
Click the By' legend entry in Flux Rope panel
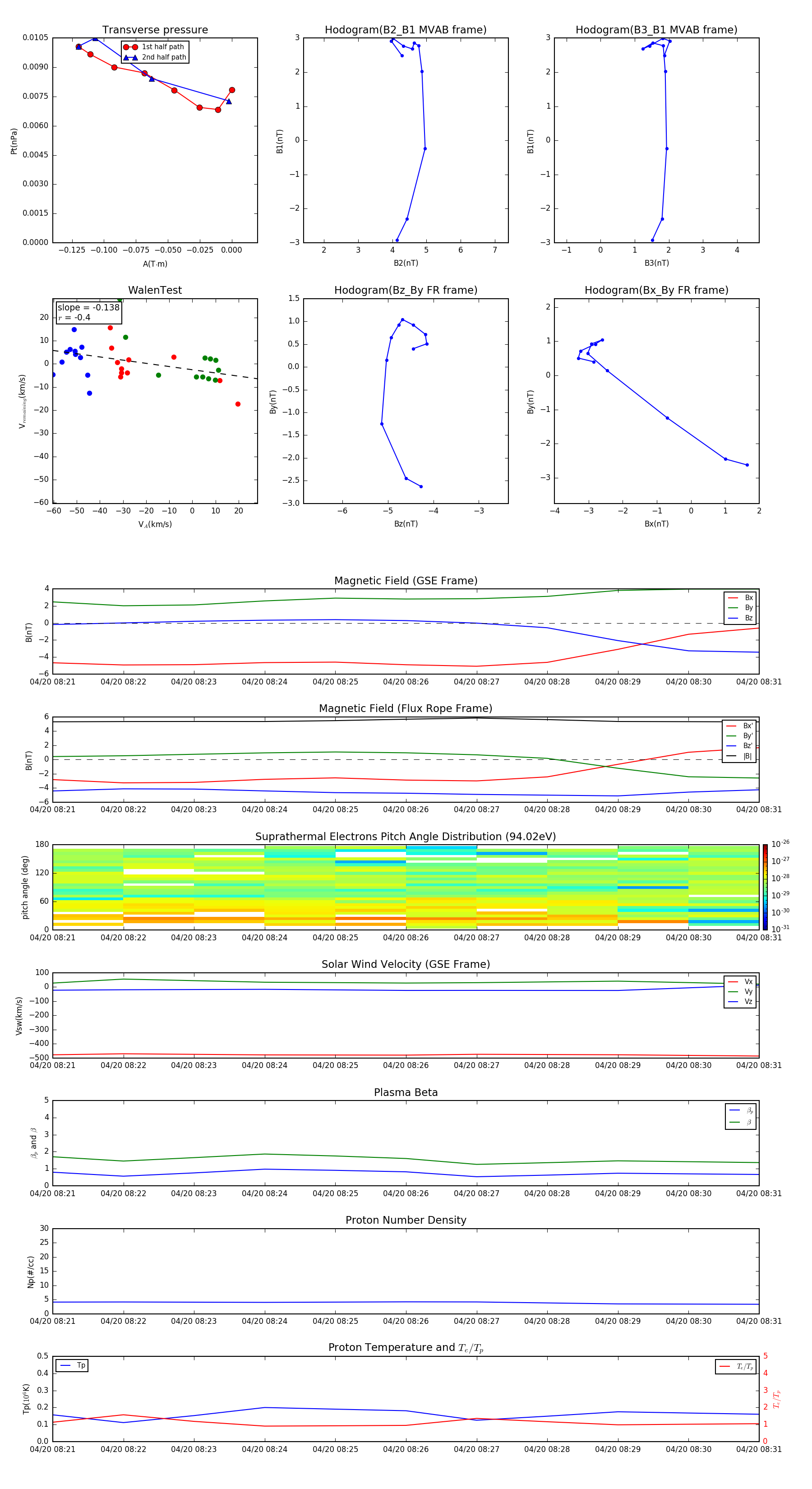tap(739, 736)
